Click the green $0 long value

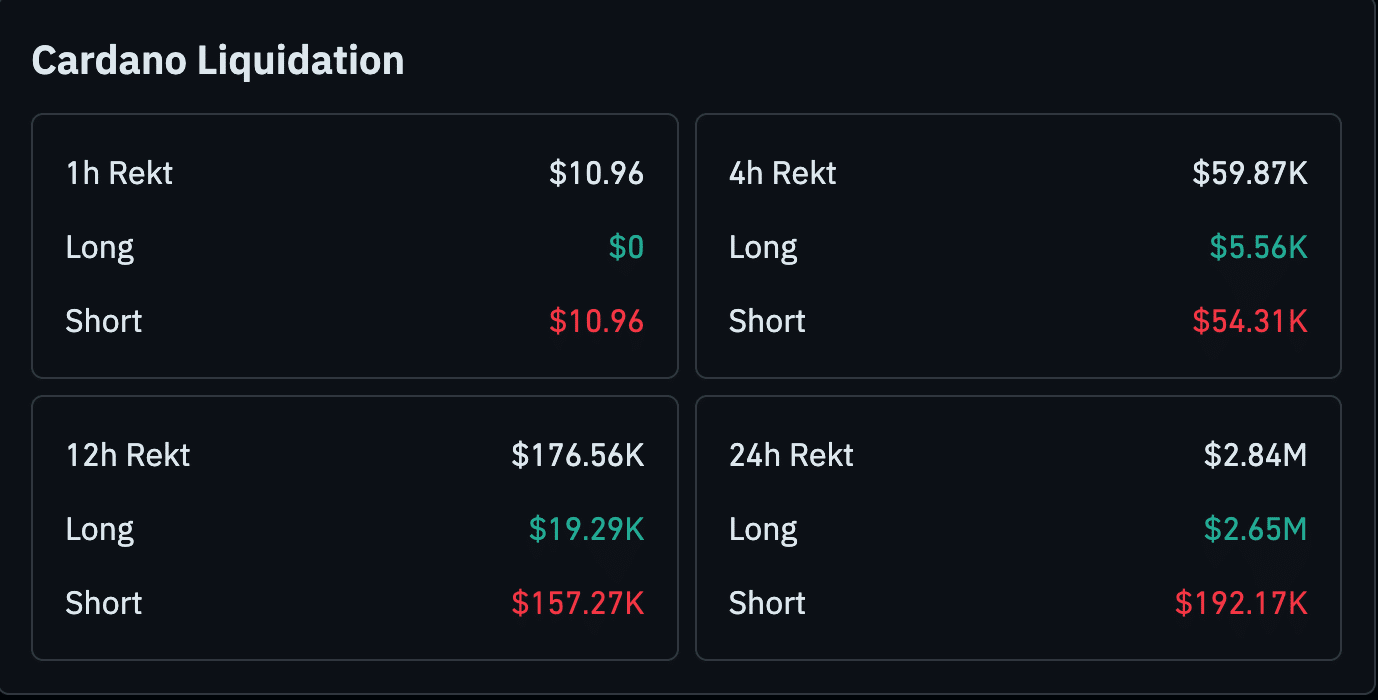626,247
